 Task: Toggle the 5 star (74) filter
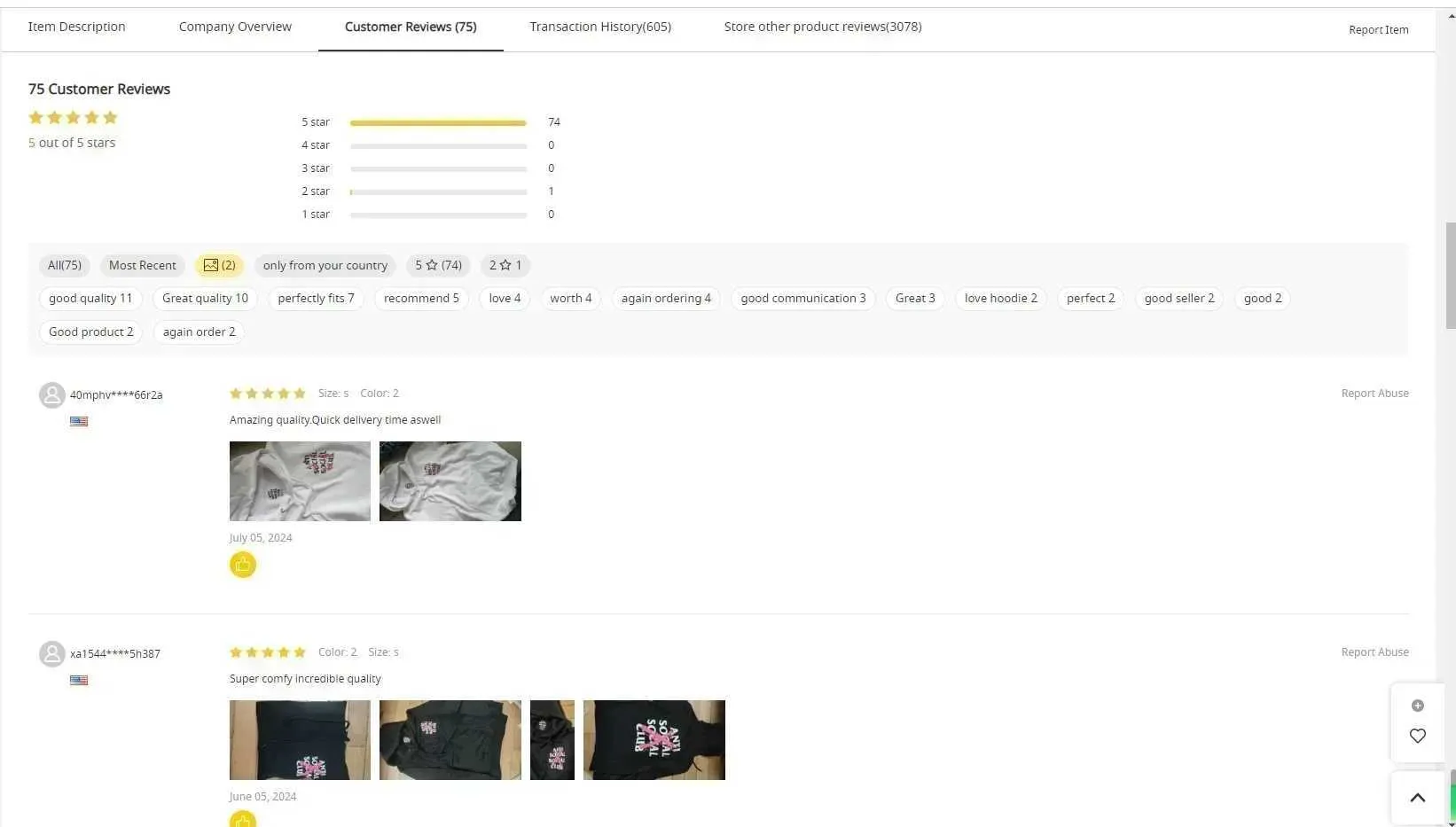(438, 265)
